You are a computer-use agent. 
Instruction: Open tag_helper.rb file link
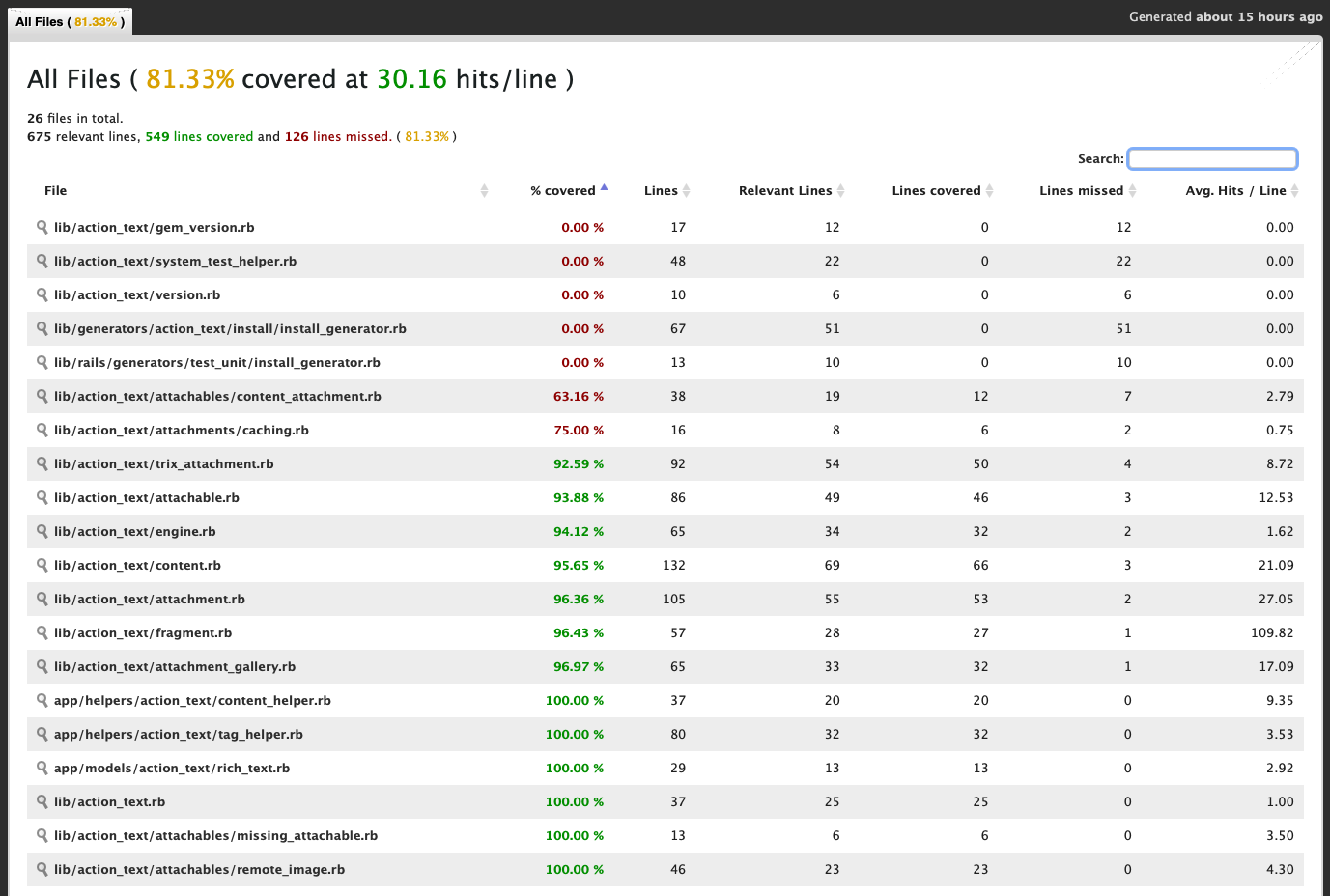(179, 735)
